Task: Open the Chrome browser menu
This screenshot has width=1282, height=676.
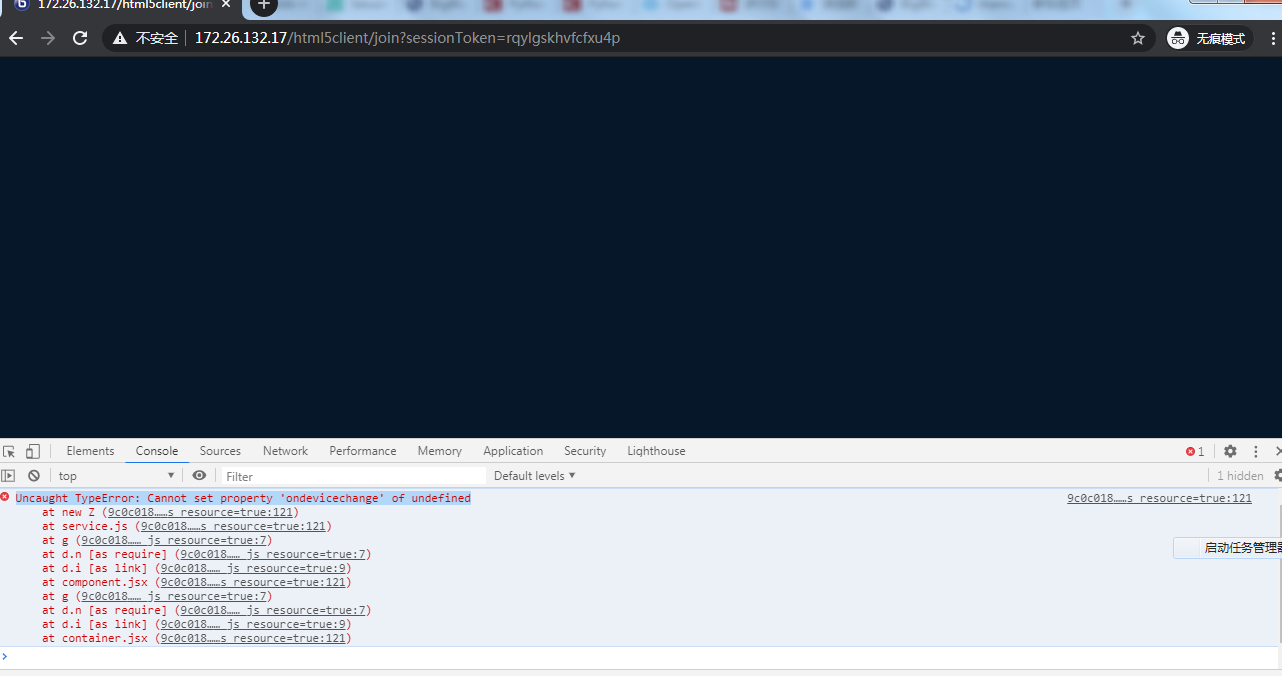Action: tap(1272, 38)
